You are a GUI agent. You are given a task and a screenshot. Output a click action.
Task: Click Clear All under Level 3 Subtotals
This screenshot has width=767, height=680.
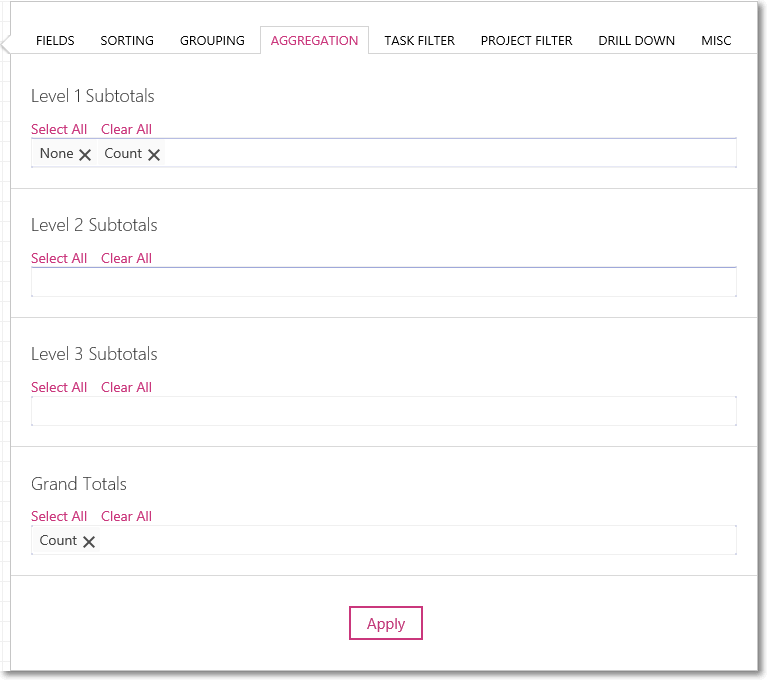tap(127, 387)
